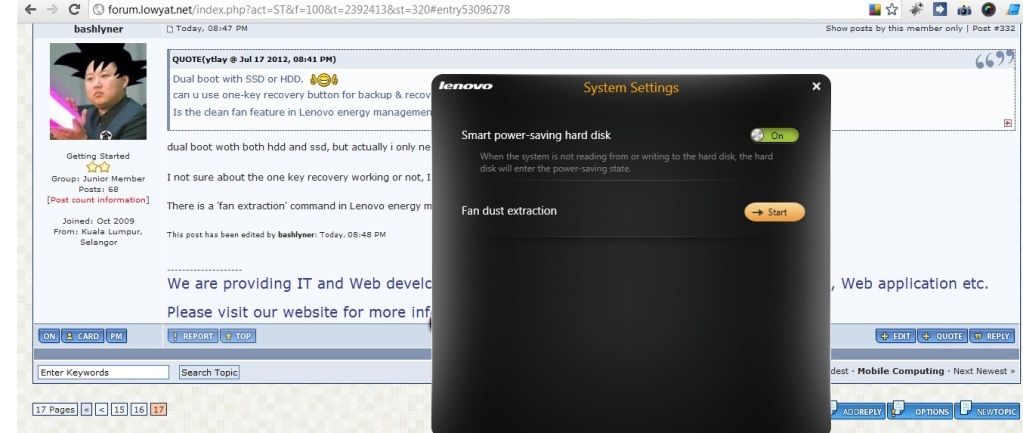This screenshot has height=433, width=1023.
Task: Open page 16 of the topic
Action: [138, 410]
